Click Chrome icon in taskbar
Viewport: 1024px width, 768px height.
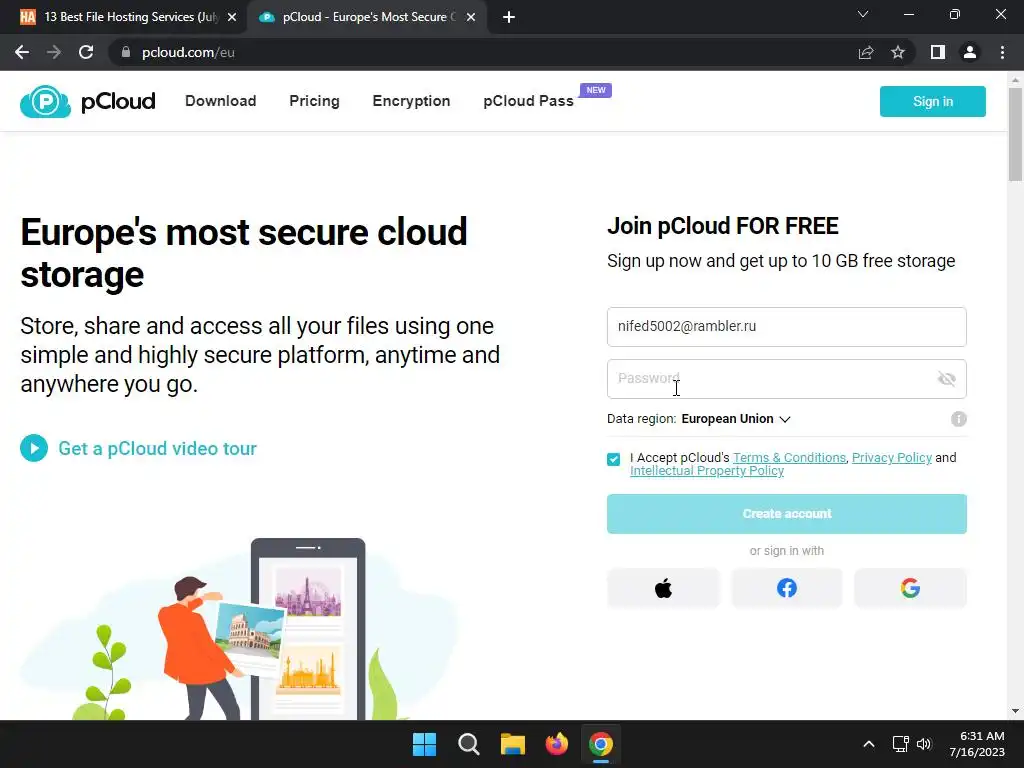pyautogui.click(x=601, y=744)
